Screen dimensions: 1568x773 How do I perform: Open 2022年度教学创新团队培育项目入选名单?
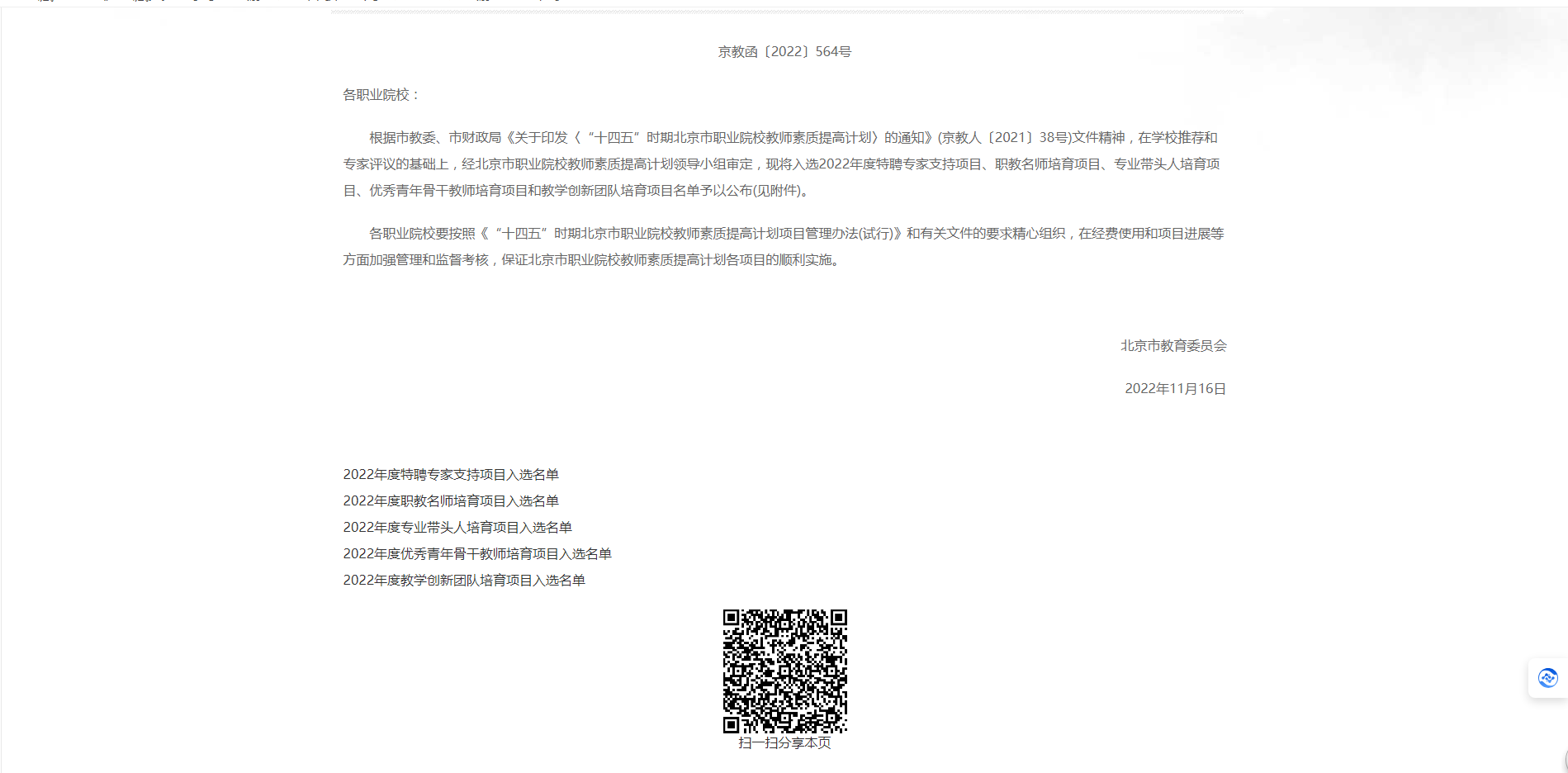click(465, 581)
